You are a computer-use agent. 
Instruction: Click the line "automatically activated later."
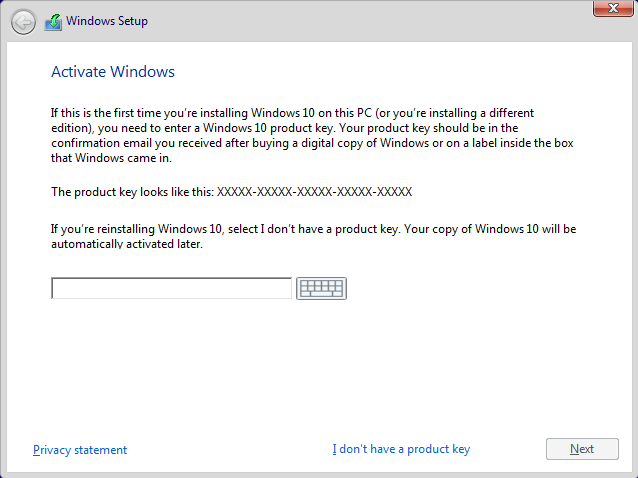tap(127, 244)
